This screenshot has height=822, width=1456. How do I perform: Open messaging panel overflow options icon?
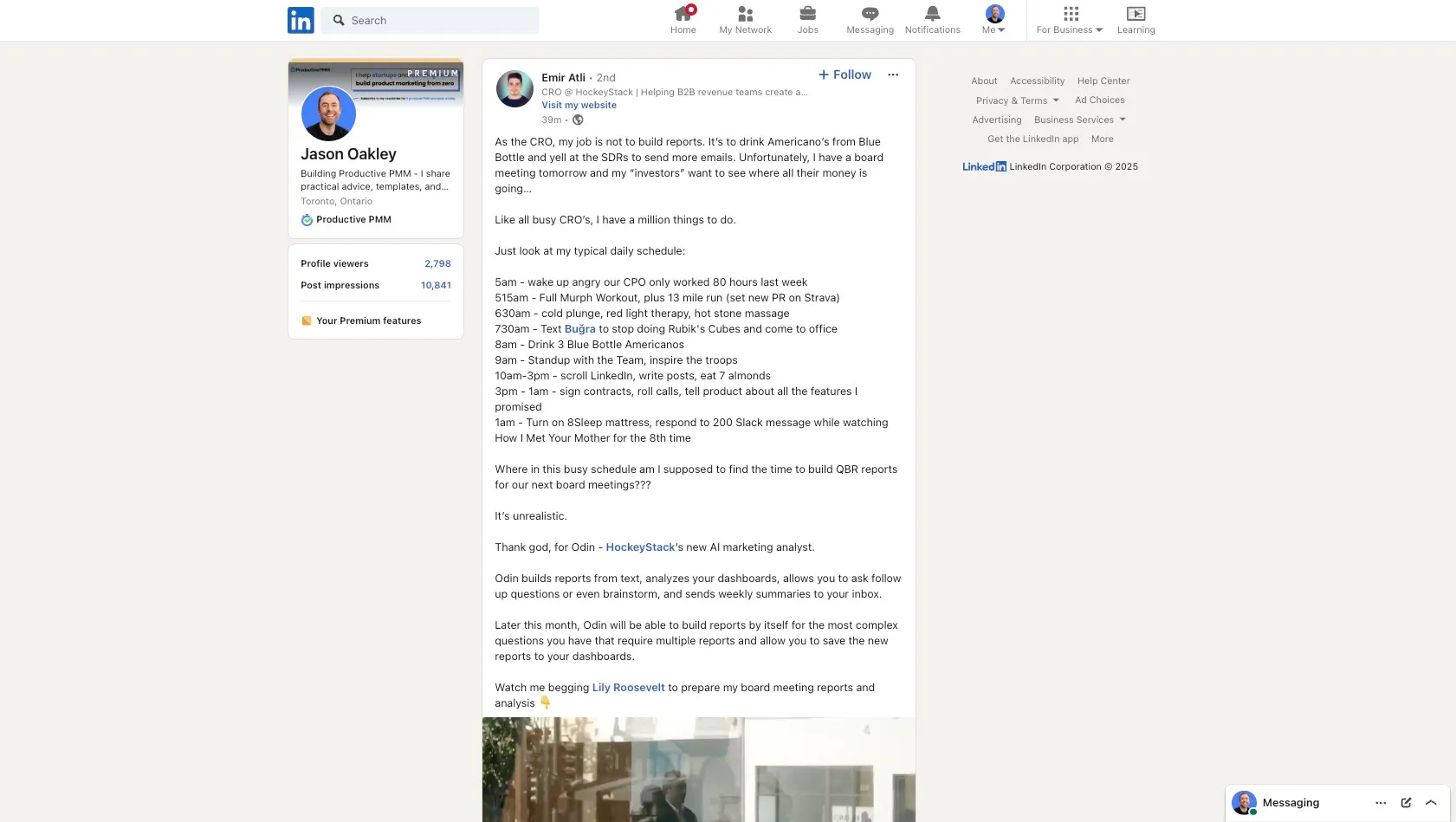coord(1380,802)
